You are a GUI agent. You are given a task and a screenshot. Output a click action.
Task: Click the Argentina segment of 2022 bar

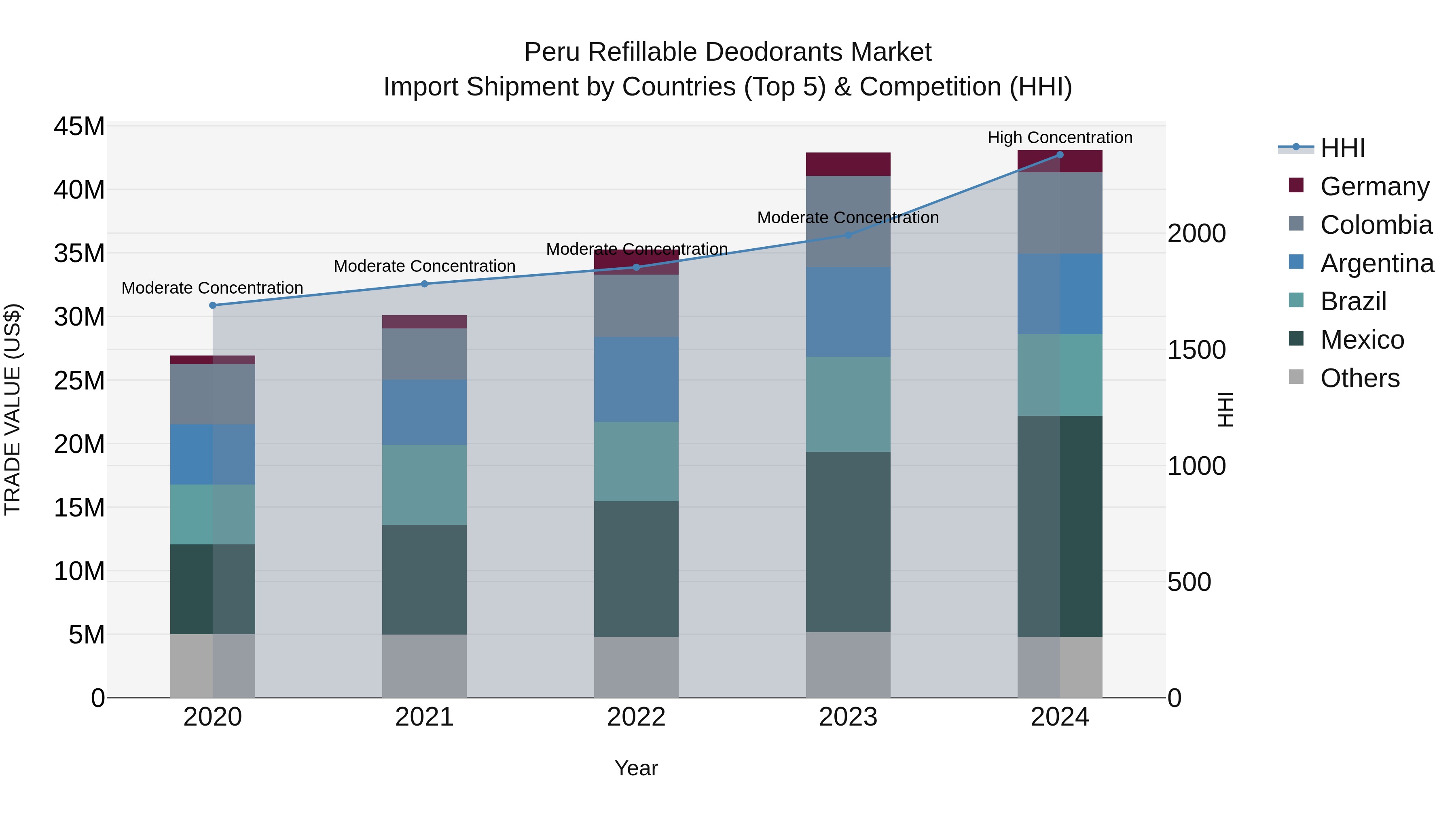pos(637,379)
